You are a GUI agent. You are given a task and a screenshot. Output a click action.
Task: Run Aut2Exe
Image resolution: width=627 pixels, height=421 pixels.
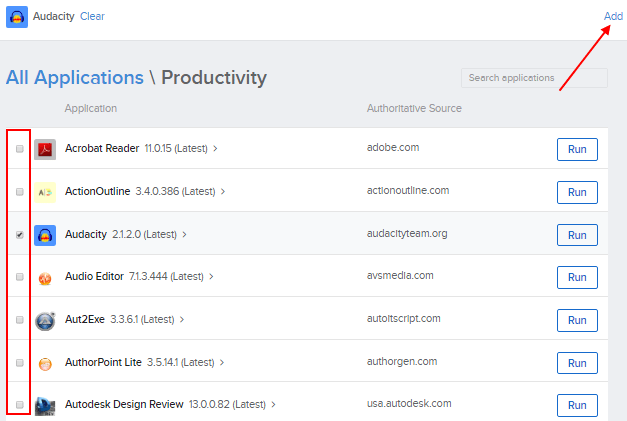(x=577, y=320)
